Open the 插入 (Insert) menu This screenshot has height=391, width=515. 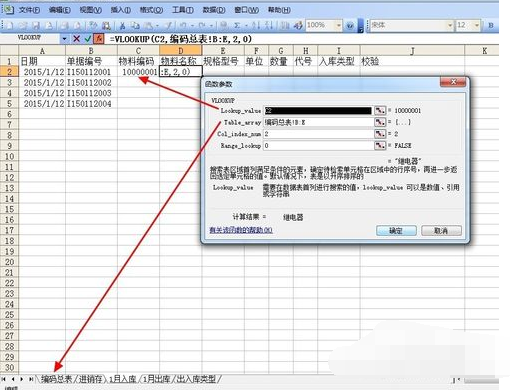click(121, 10)
